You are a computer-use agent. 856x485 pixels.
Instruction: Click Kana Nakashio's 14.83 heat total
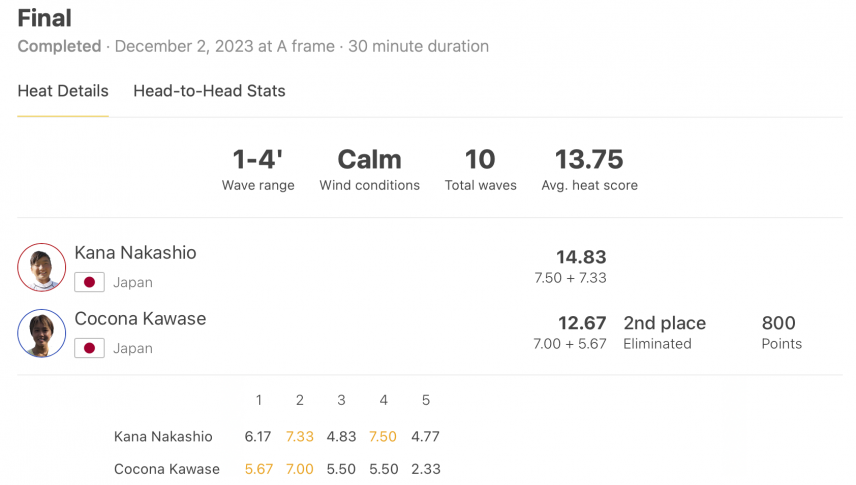pos(581,257)
